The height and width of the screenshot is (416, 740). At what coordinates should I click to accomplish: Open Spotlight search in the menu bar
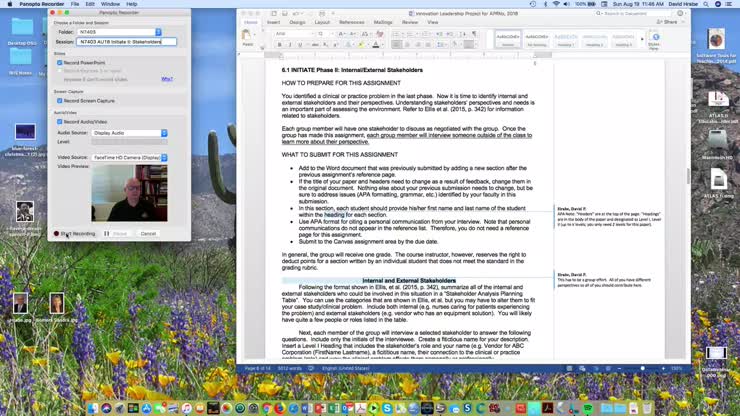tap(706, 4)
